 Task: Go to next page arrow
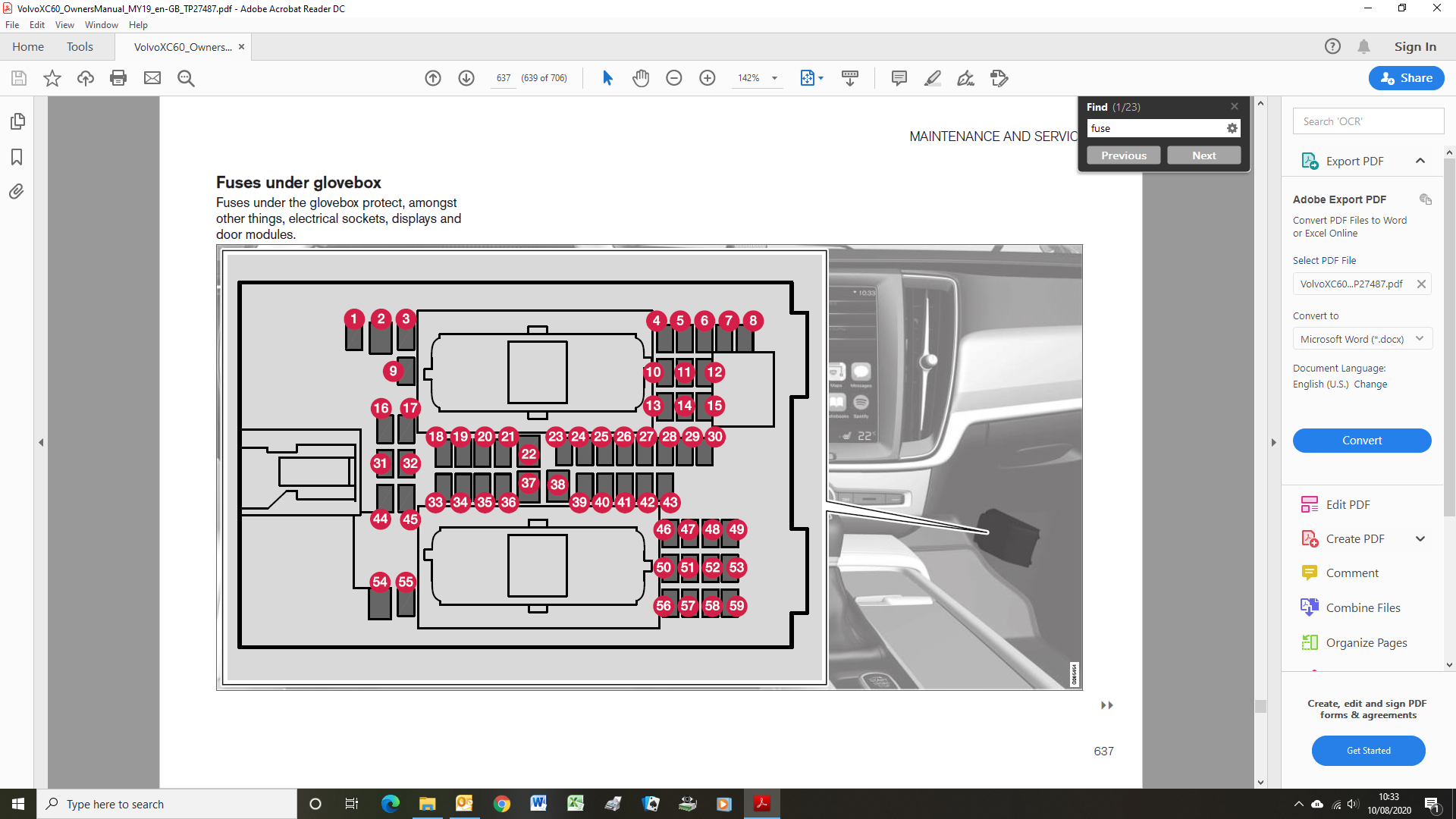pyautogui.click(x=466, y=78)
